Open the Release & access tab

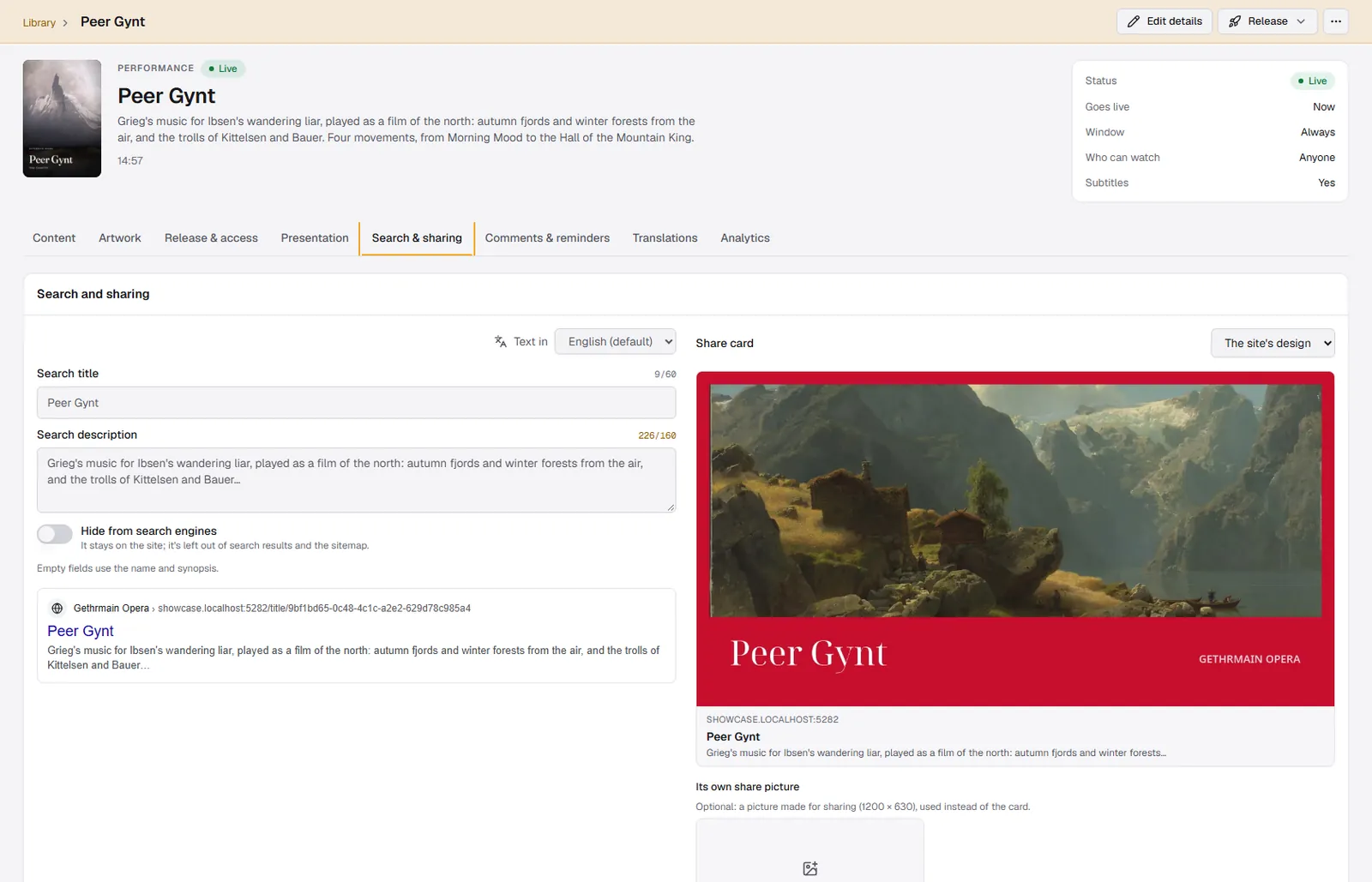[211, 238]
